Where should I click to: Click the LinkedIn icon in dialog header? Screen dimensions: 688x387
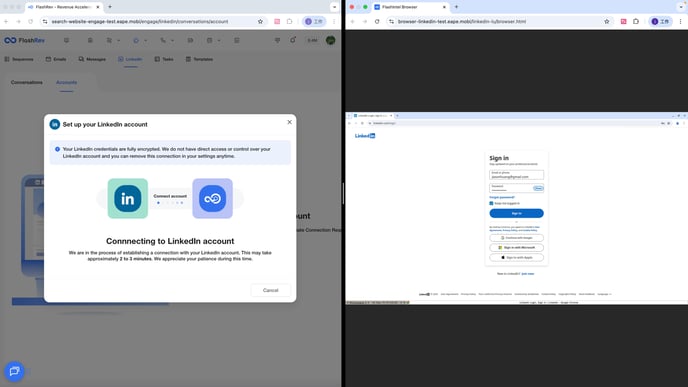[54, 124]
